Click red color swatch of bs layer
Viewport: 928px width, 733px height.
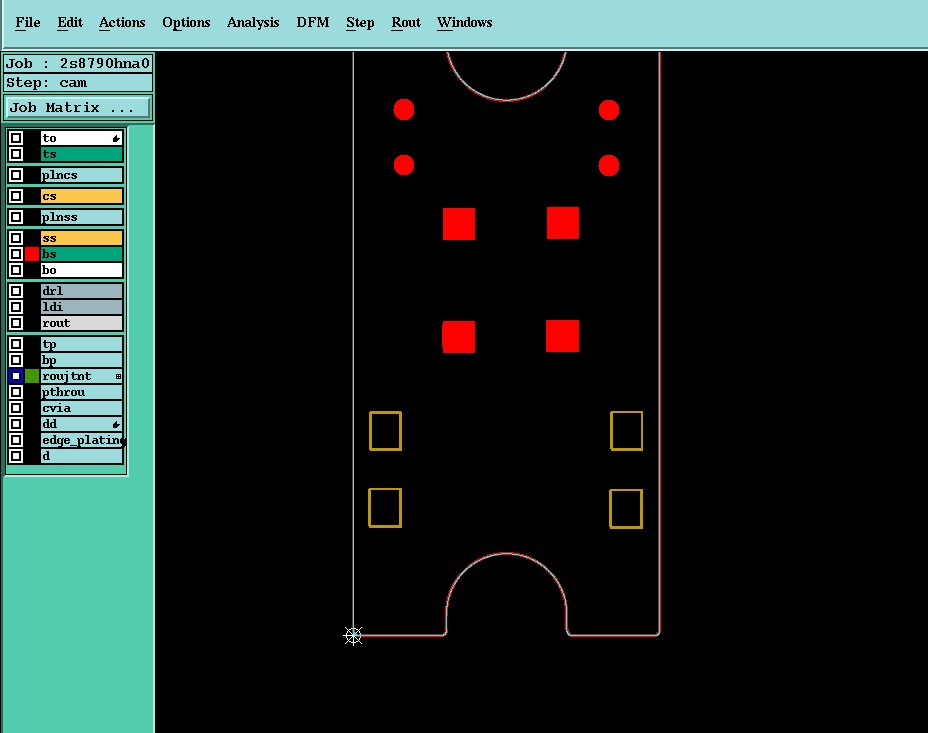click(32, 254)
